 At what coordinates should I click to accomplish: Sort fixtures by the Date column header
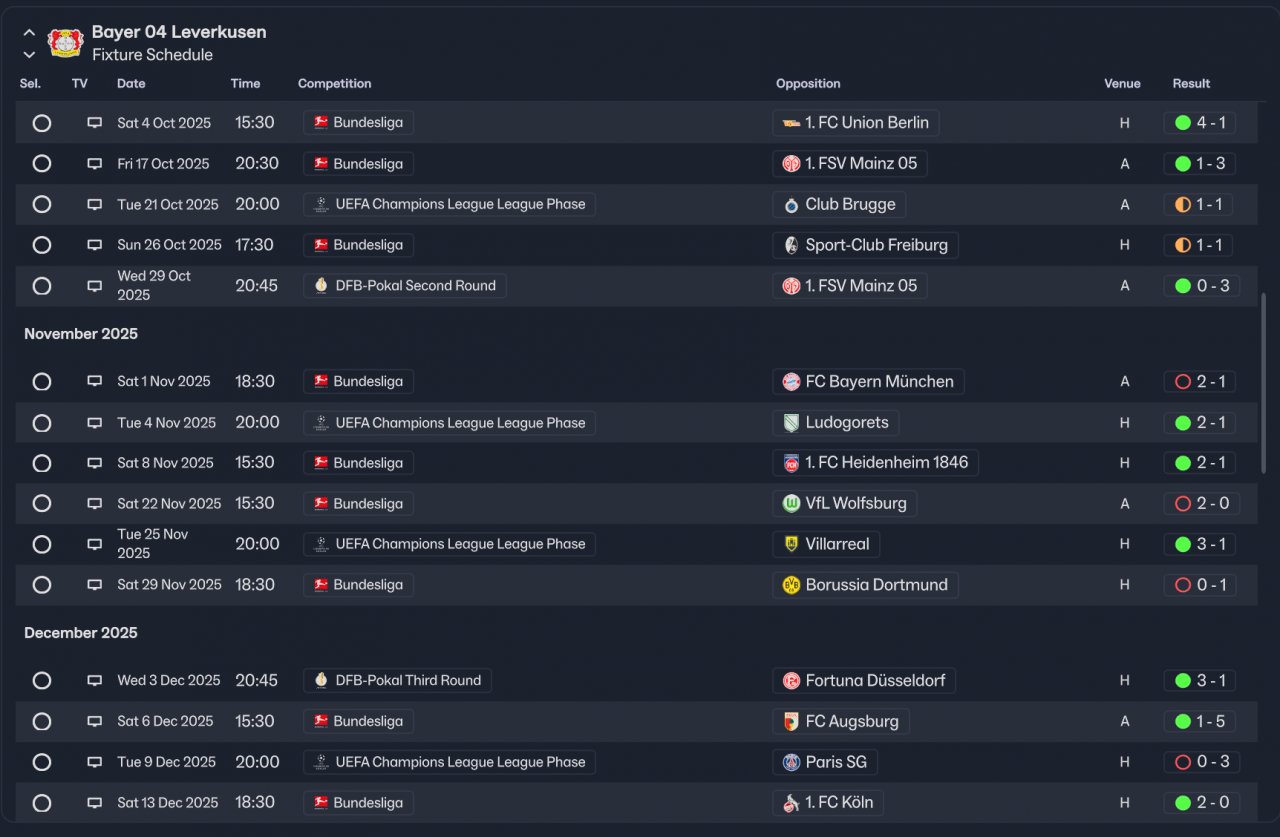pos(131,84)
